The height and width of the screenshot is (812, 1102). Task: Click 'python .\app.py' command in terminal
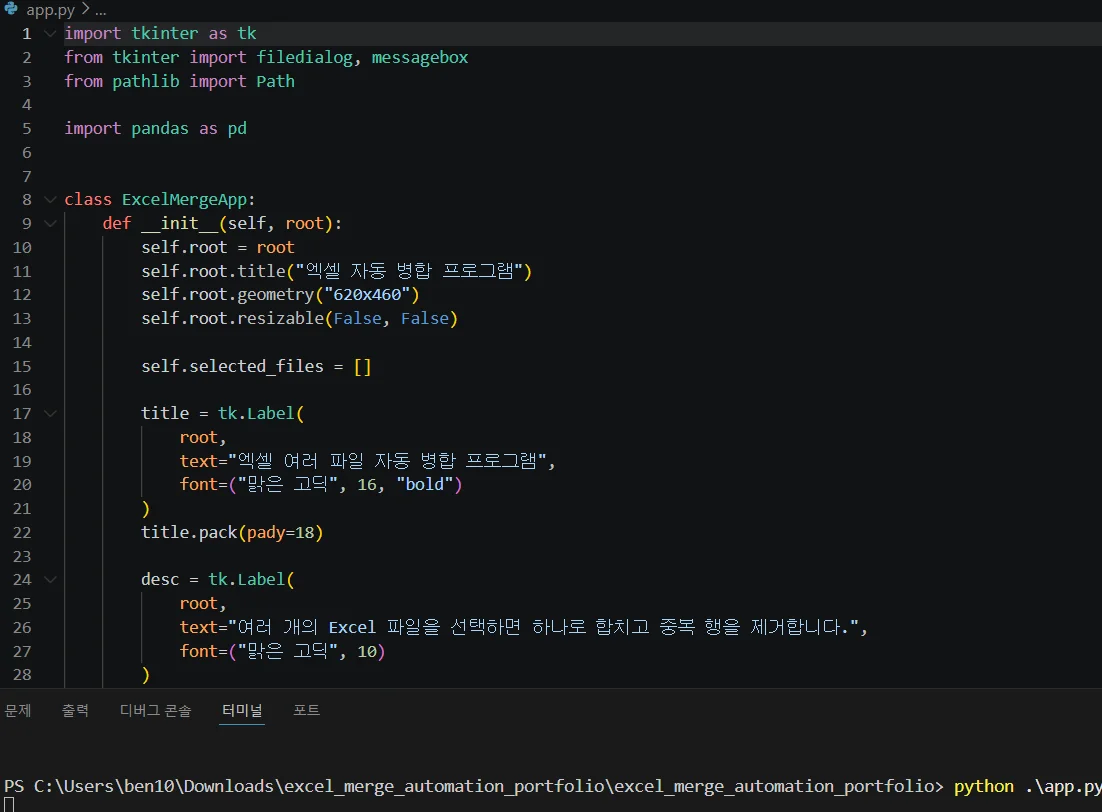pyautogui.click(x=1028, y=786)
